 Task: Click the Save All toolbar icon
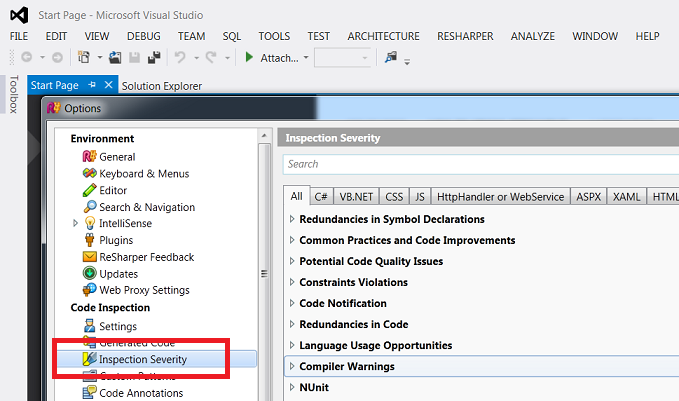(154, 57)
